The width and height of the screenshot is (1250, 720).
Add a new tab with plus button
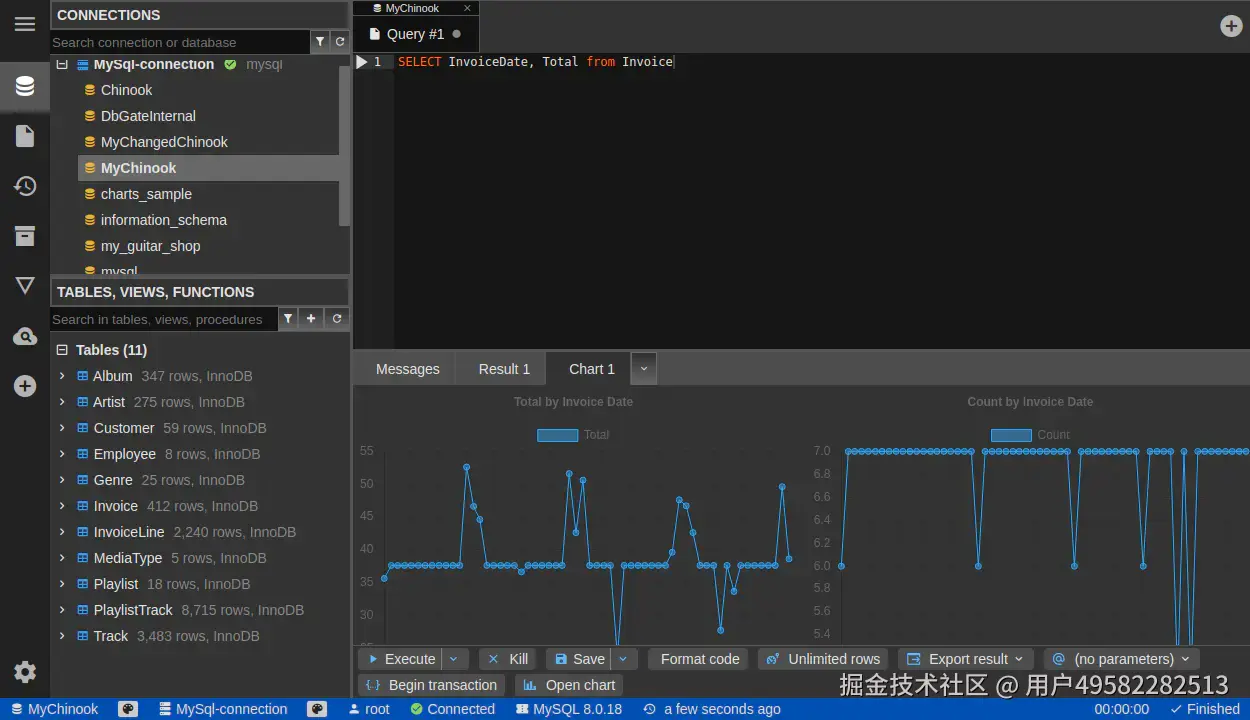(x=1232, y=27)
